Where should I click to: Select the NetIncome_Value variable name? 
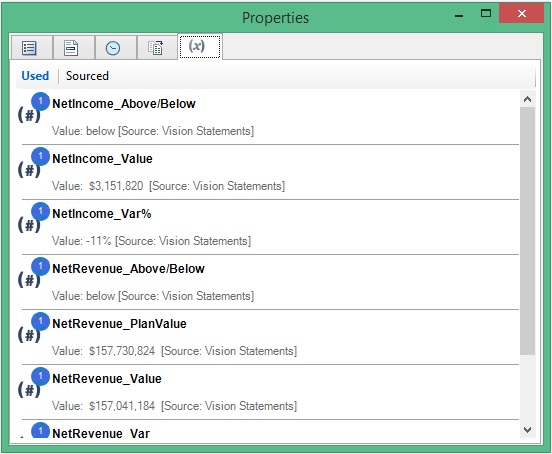pos(102,159)
